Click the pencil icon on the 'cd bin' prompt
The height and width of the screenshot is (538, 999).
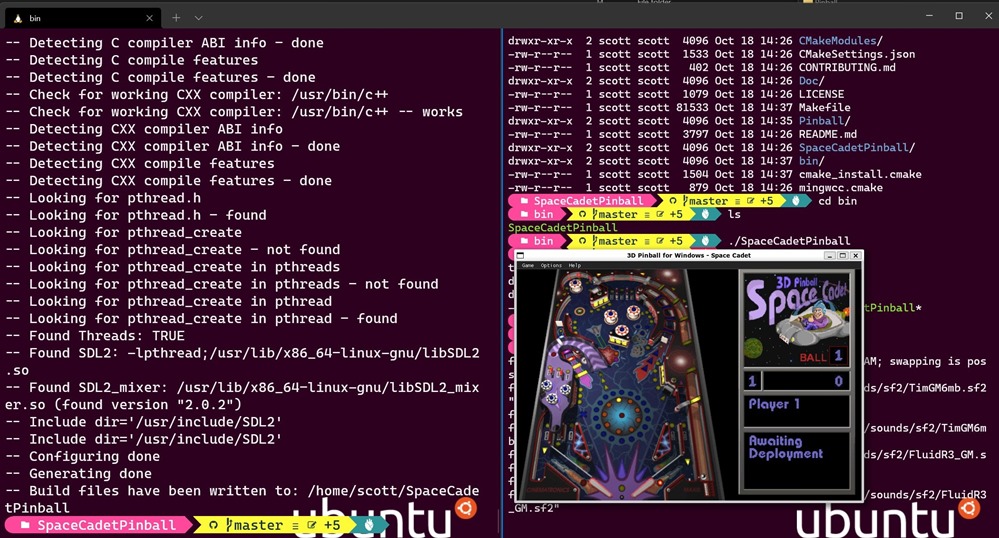751,201
